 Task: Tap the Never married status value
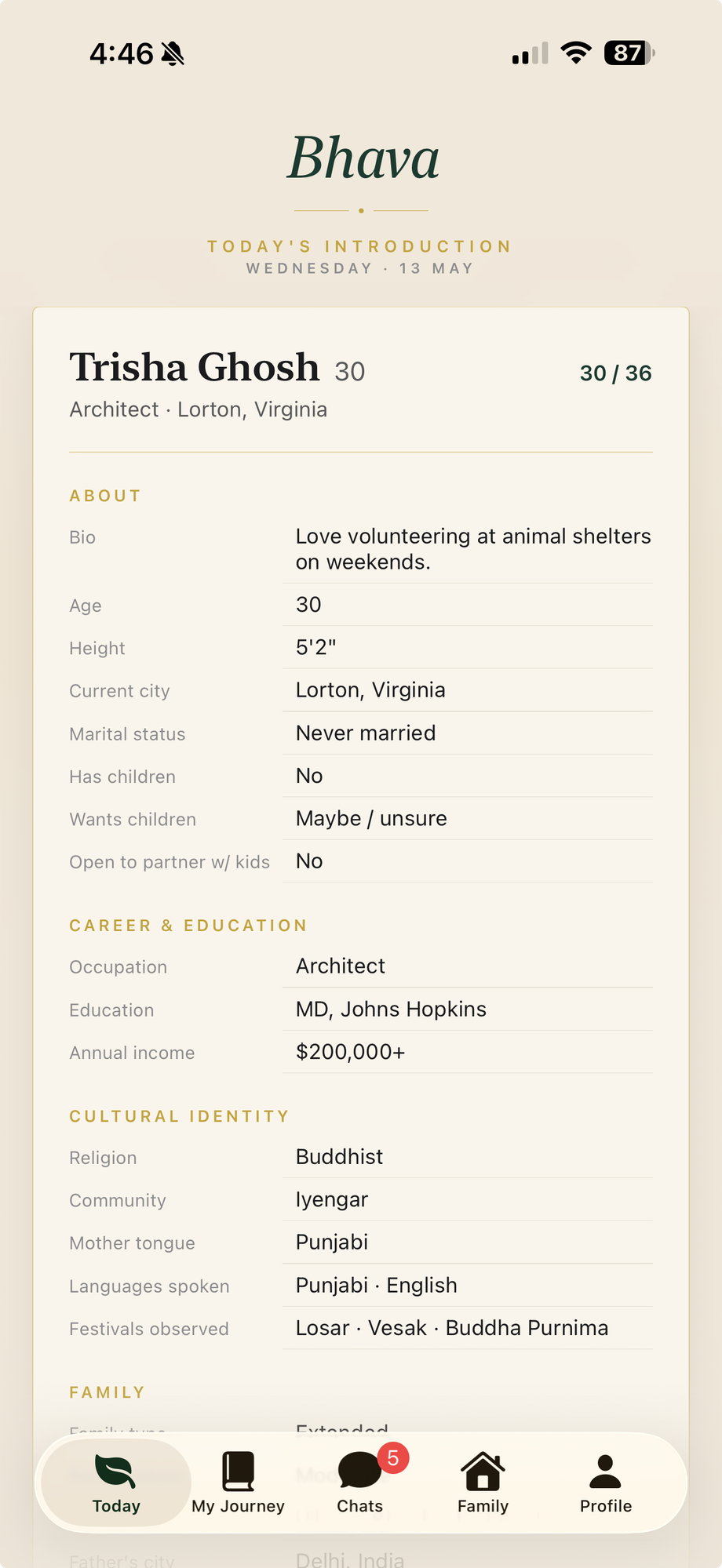pyautogui.click(x=366, y=733)
